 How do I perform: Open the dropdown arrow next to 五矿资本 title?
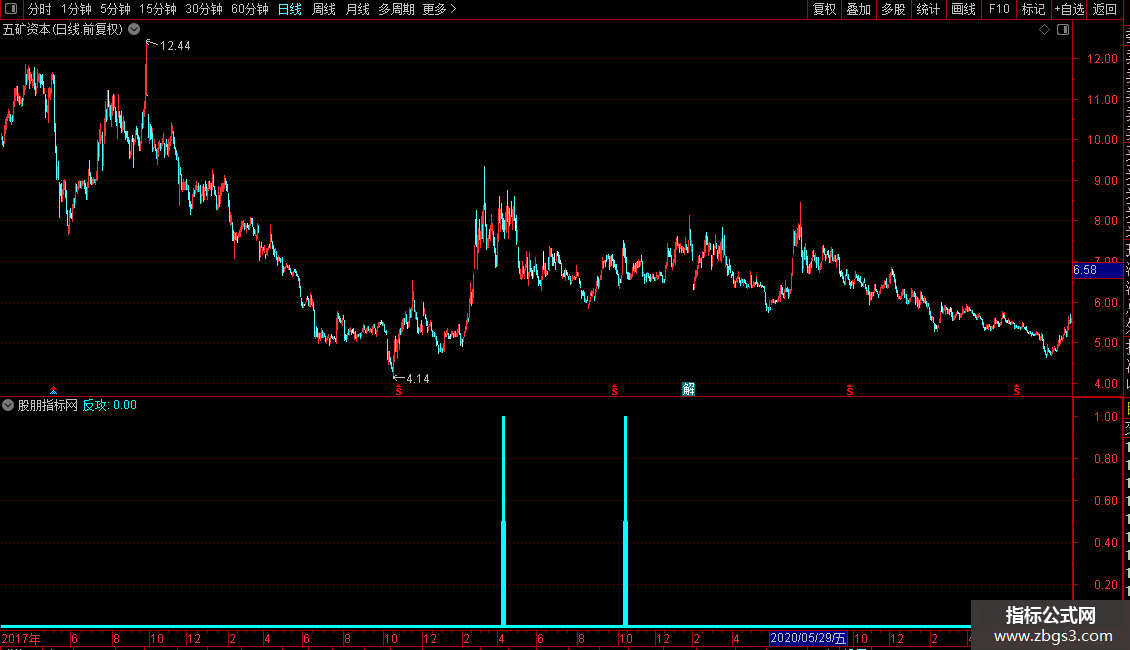point(134,30)
